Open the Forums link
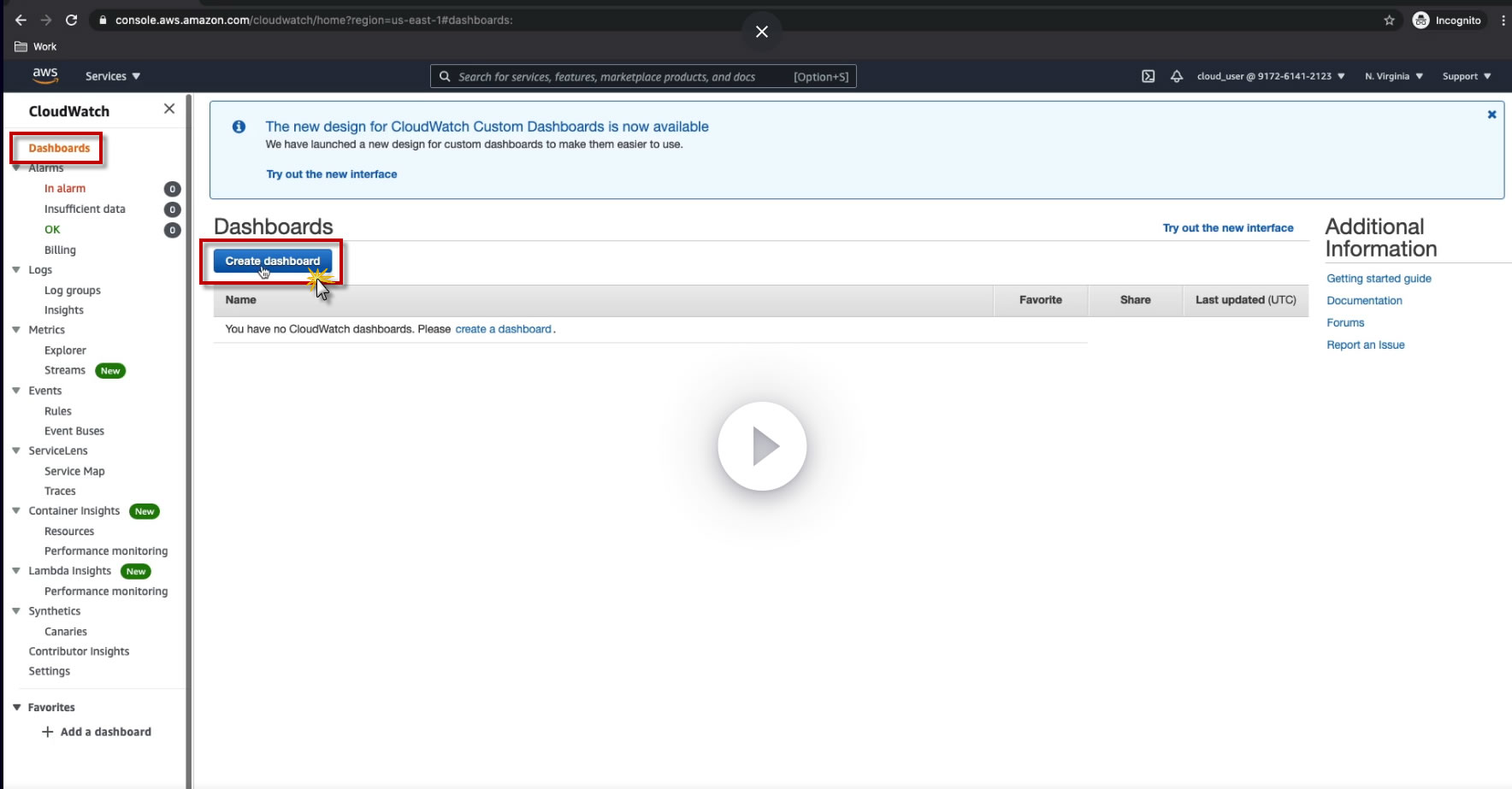1512x789 pixels. [1345, 323]
